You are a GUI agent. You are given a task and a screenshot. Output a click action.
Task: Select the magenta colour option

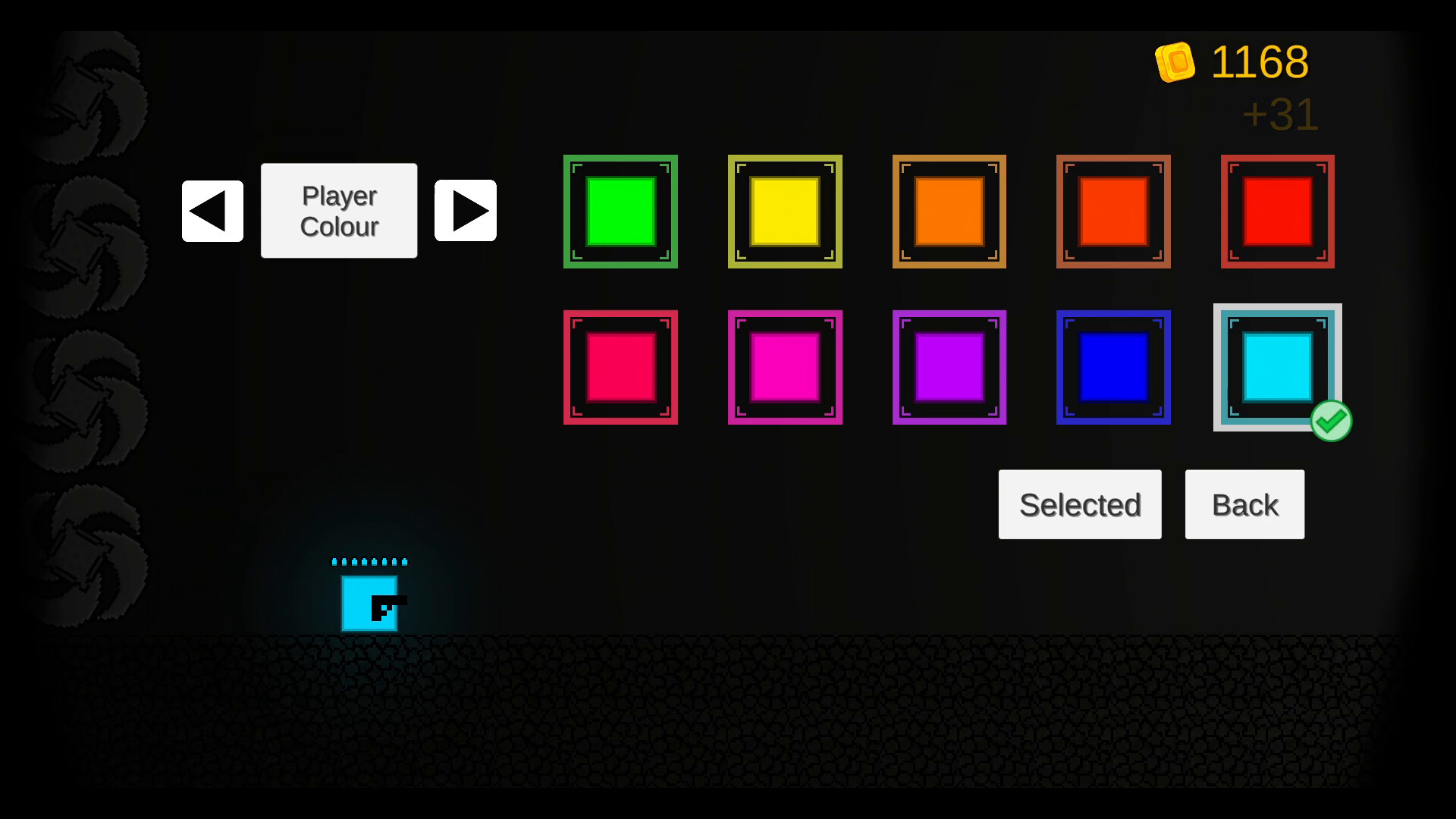point(783,366)
